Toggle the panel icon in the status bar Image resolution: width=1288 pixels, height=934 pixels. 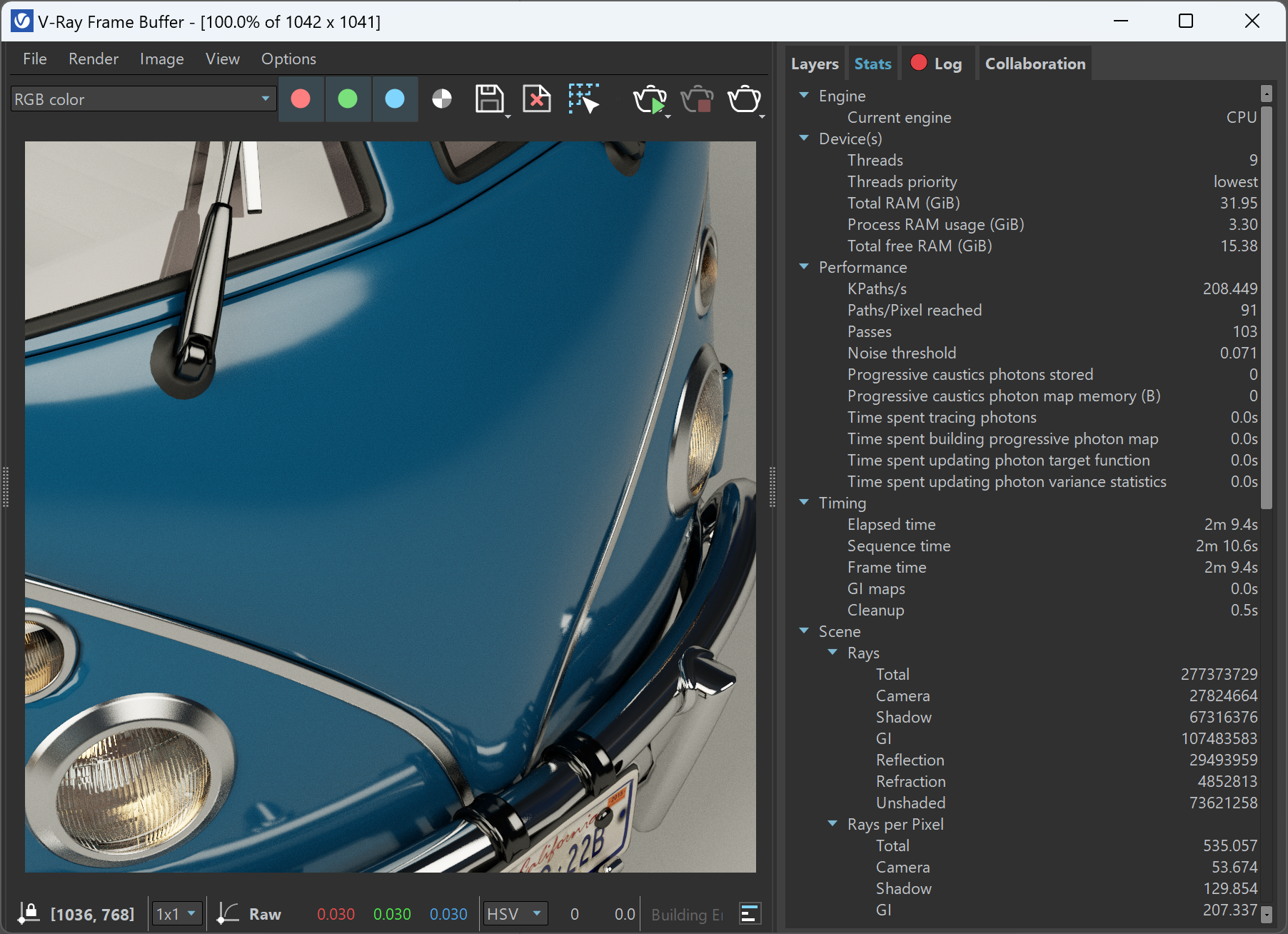pos(749,913)
